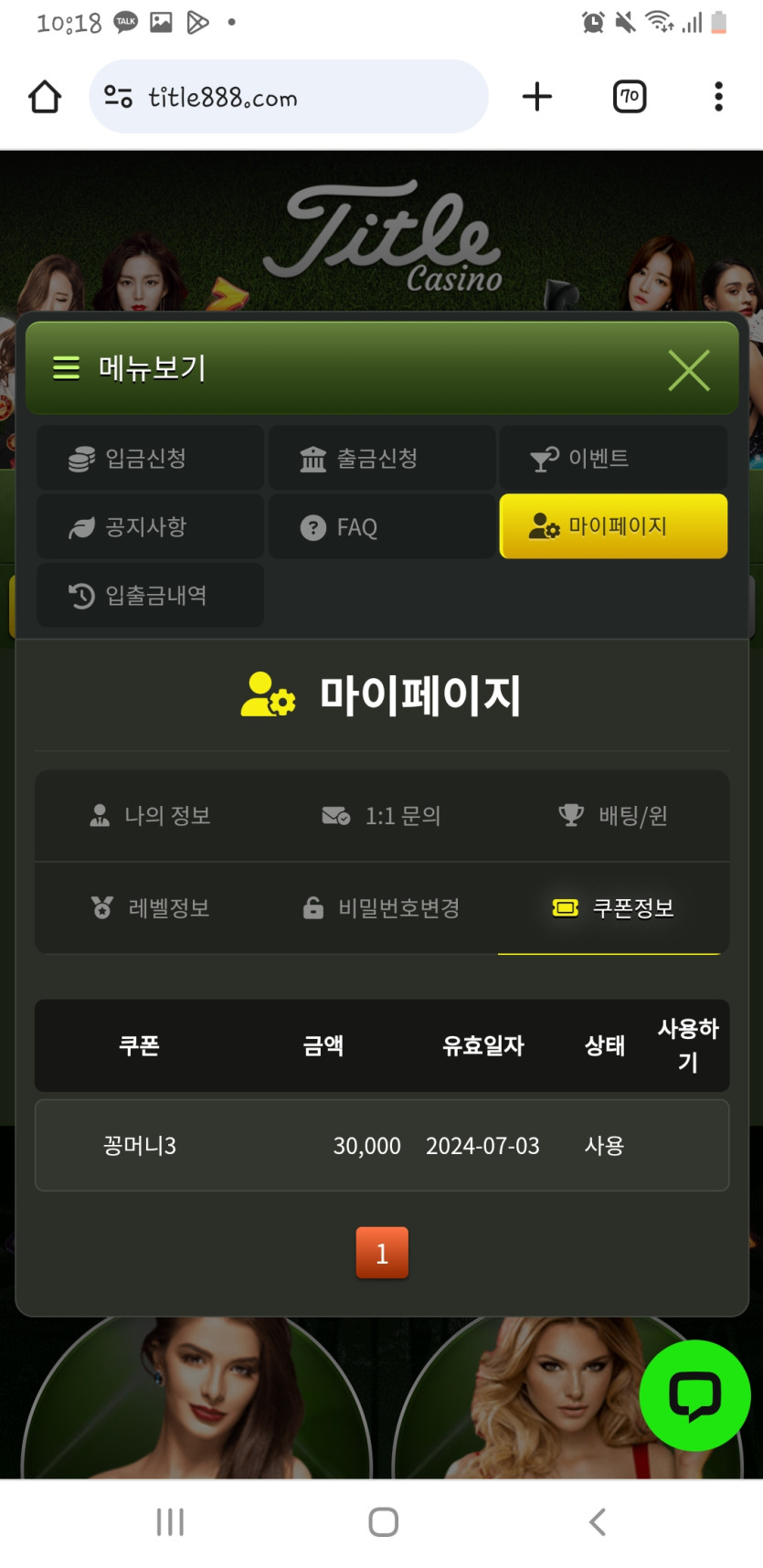Show open tabs counter showing 70

pos(630,97)
